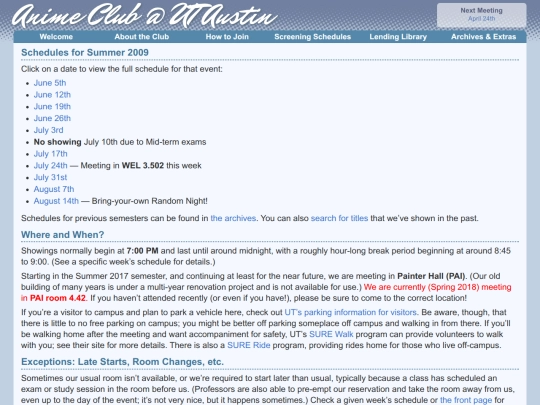The image size is (540, 405).
Task: View the July 24th schedule
Action: (x=51, y=166)
